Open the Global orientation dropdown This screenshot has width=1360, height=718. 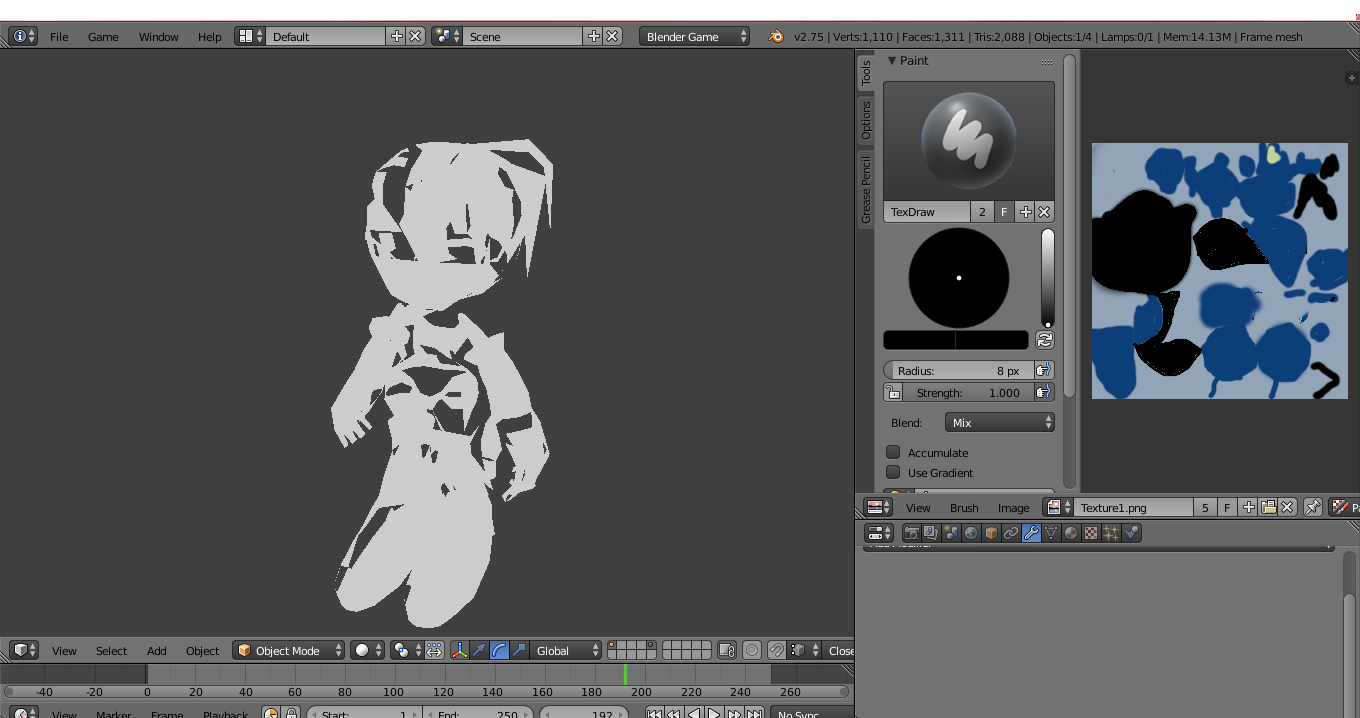coord(567,650)
